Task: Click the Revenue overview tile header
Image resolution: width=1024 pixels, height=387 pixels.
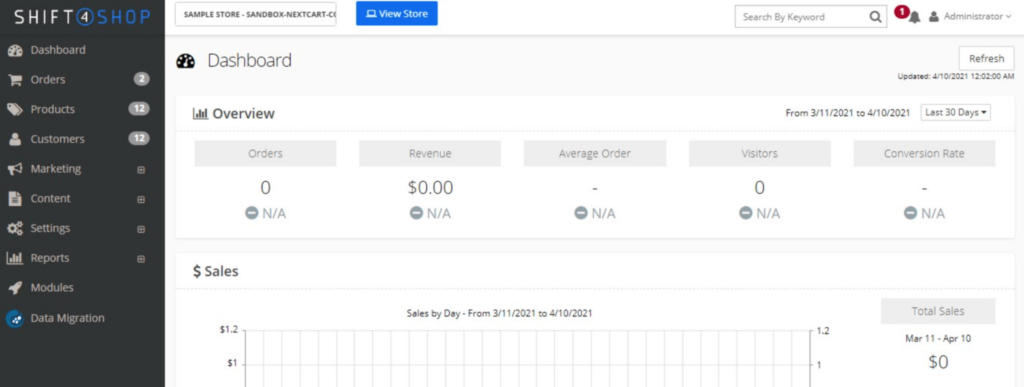Action: (430, 154)
